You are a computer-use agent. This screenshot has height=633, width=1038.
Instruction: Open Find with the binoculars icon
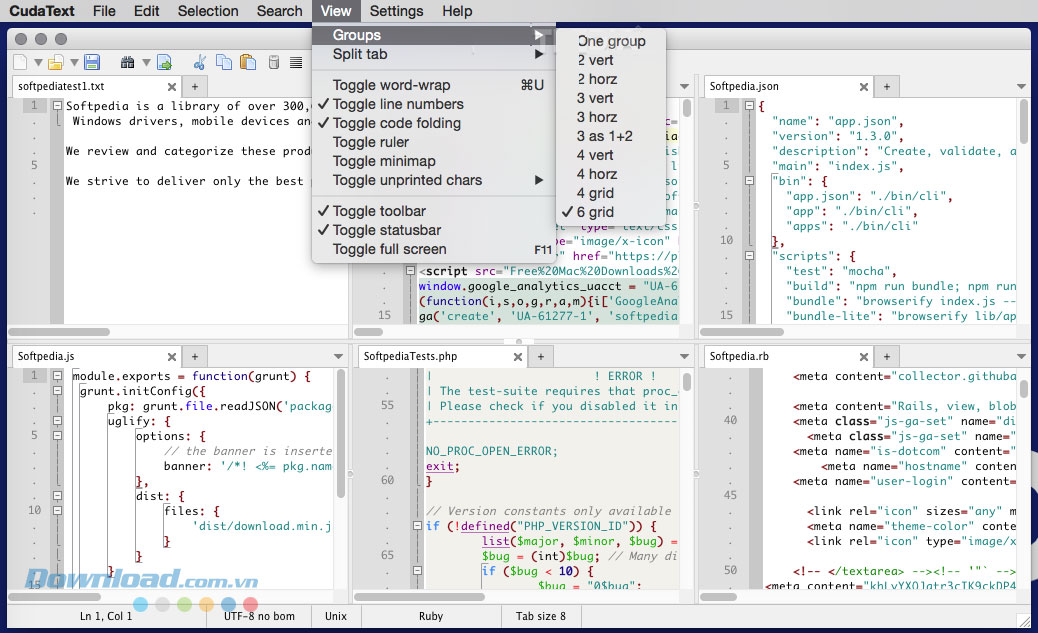click(x=128, y=63)
